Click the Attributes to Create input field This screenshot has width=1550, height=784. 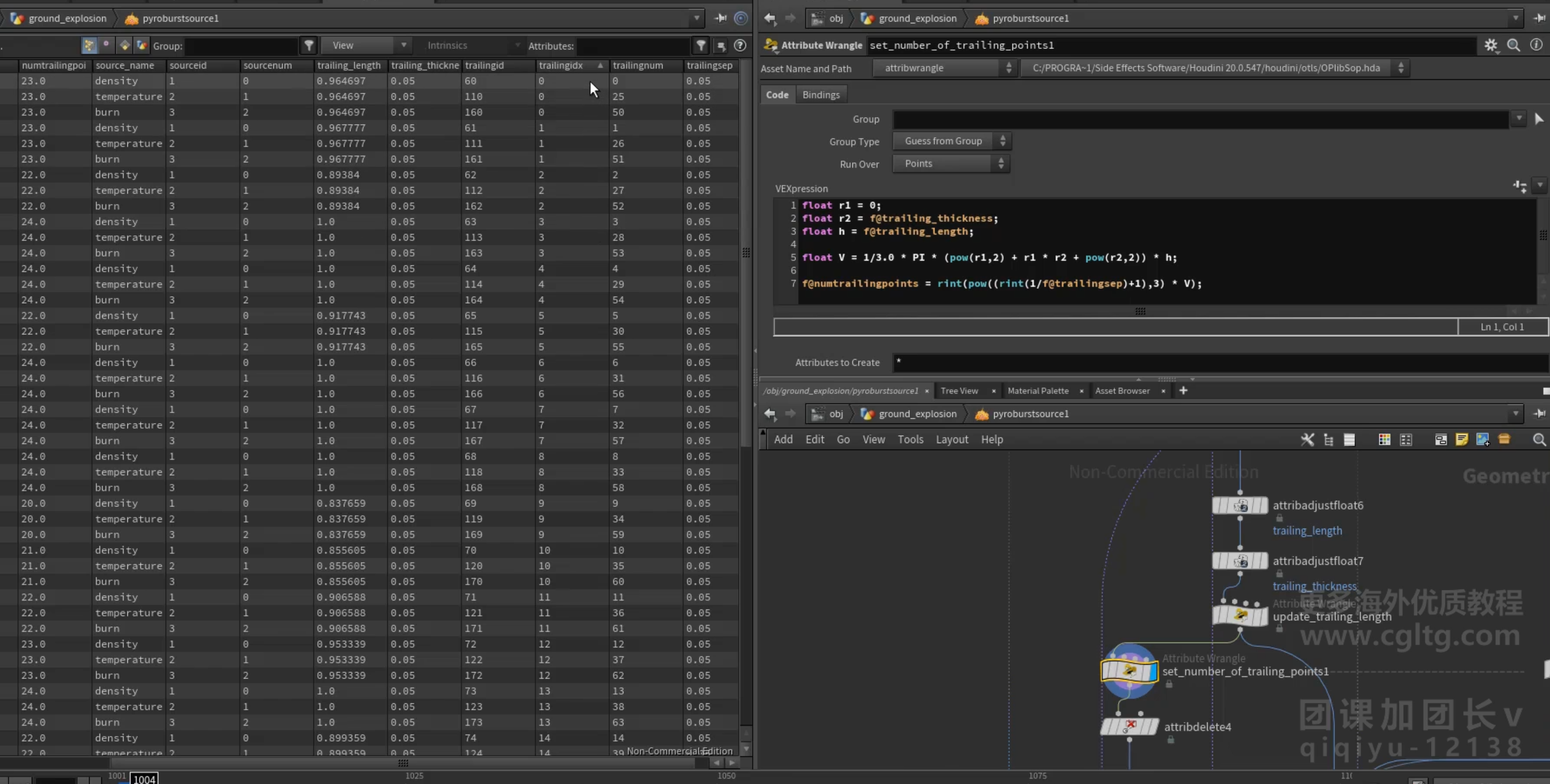[1220, 362]
